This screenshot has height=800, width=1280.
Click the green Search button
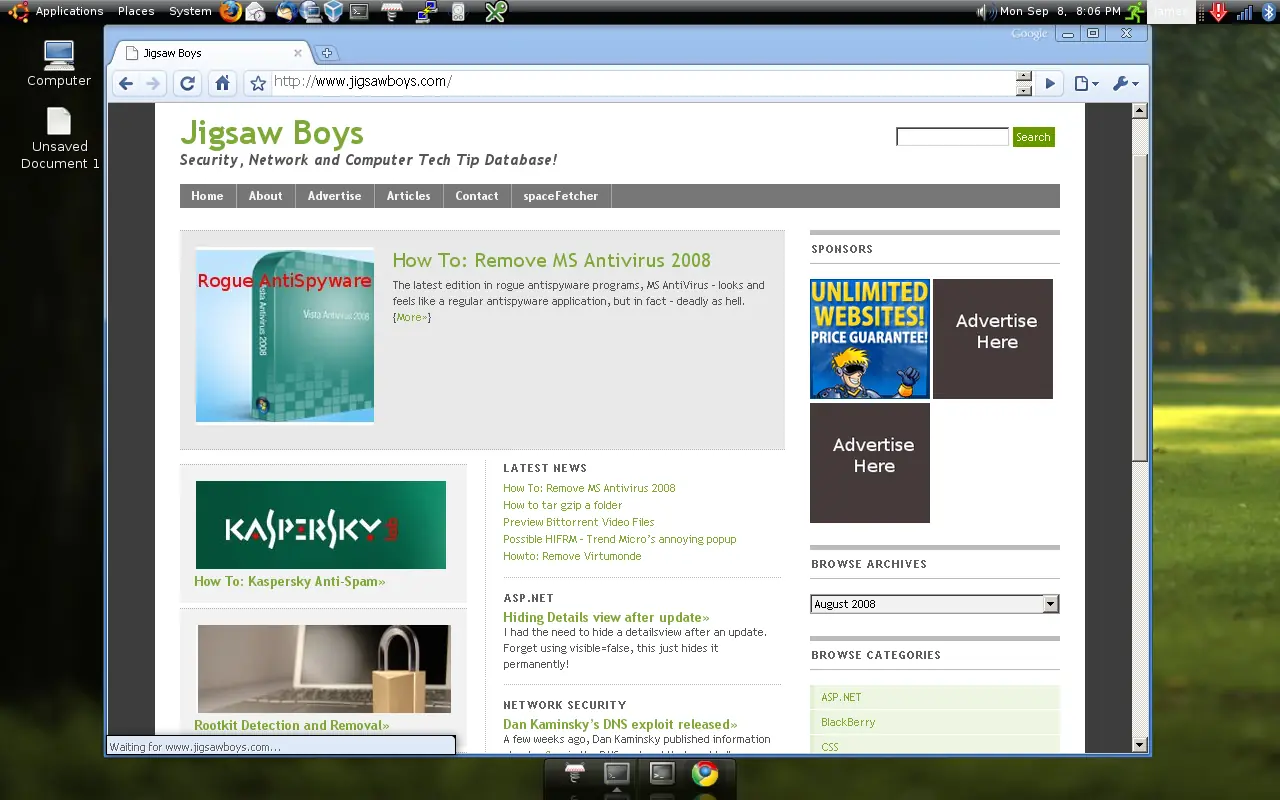(1033, 137)
